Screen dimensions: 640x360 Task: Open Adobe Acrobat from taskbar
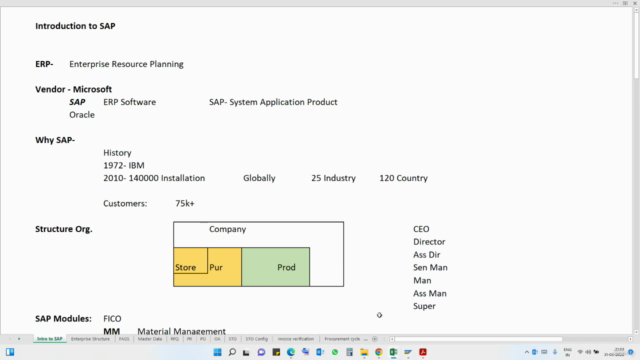pos(423,352)
